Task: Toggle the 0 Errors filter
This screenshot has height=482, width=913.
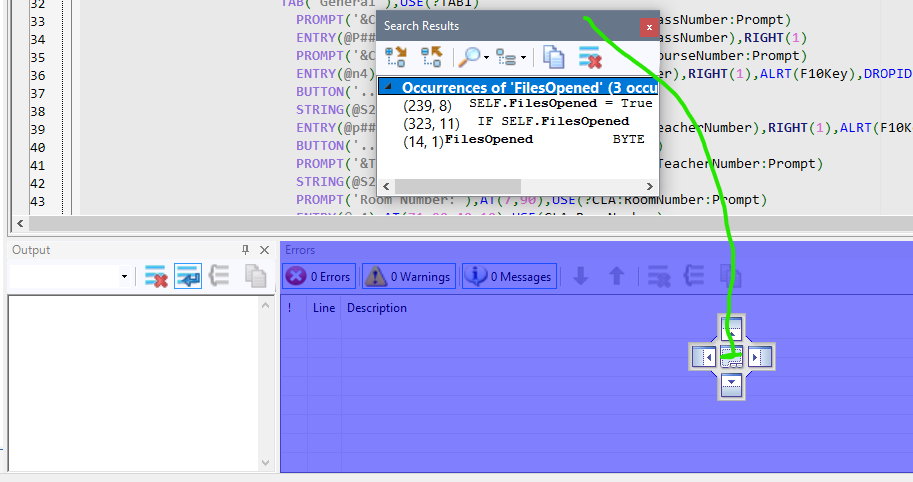Action: pyautogui.click(x=319, y=277)
